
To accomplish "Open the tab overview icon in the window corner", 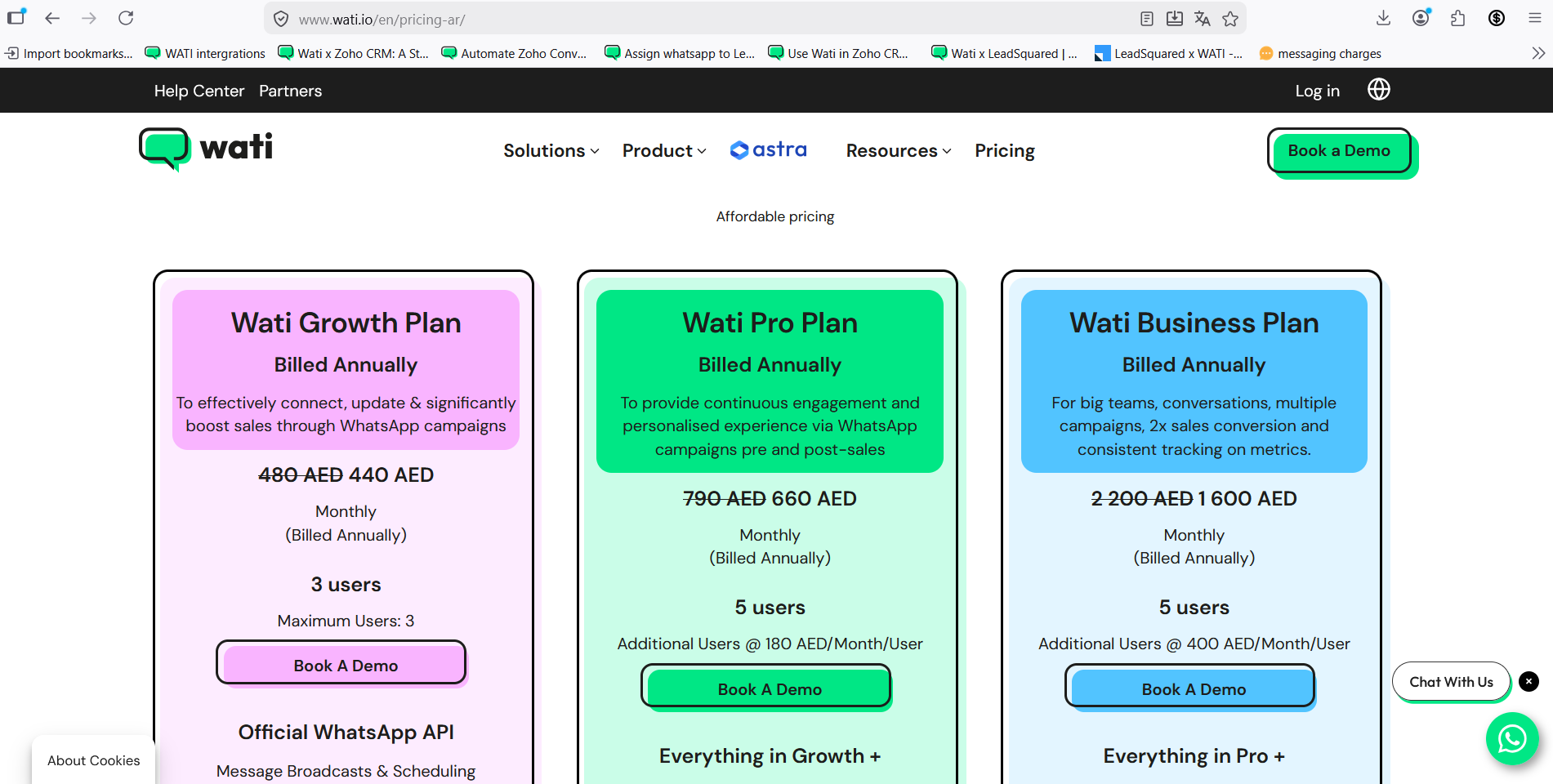I will tap(16, 16).
